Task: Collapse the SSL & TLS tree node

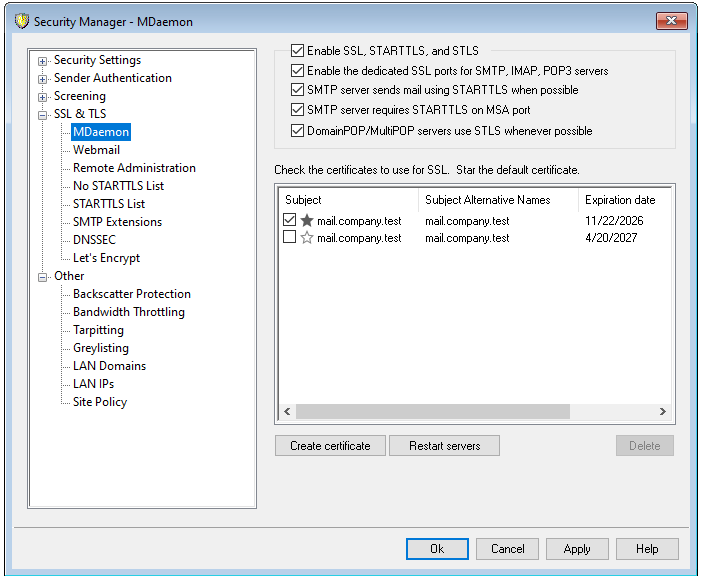Action: click(x=43, y=115)
